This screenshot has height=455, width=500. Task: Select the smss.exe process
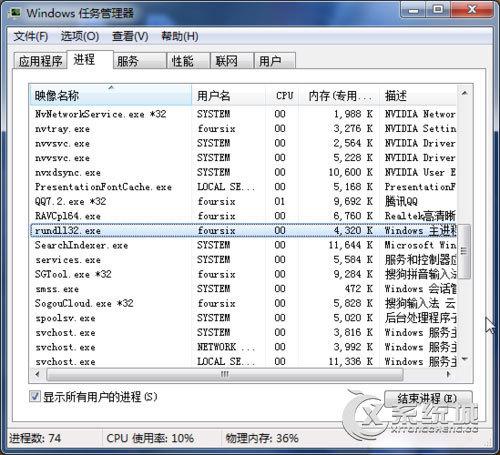[243, 289]
